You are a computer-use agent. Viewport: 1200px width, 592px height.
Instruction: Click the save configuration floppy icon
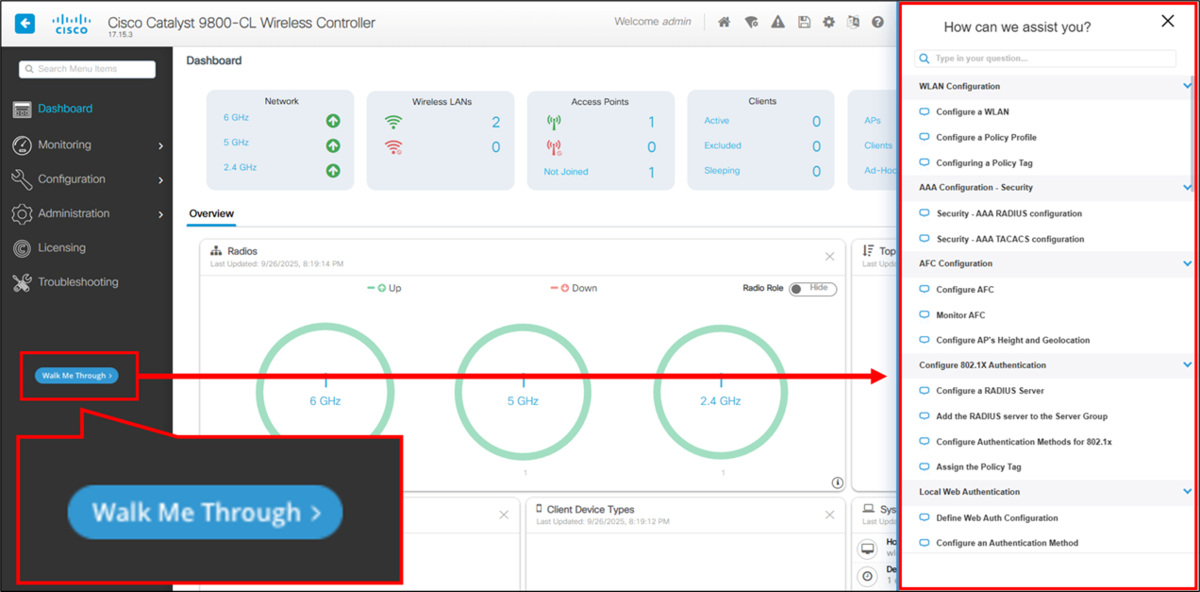[x=804, y=22]
